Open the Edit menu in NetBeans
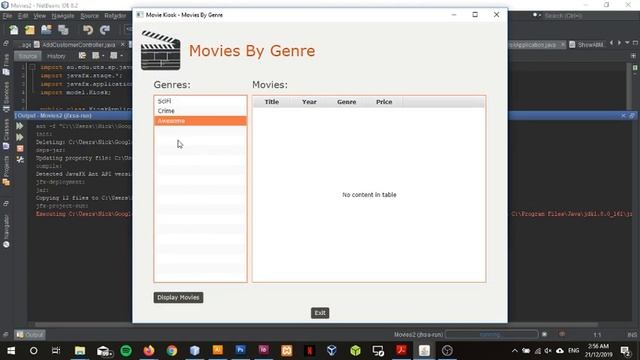Image resolution: width=640 pixels, height=360 pixels. [x=23, y=16]
